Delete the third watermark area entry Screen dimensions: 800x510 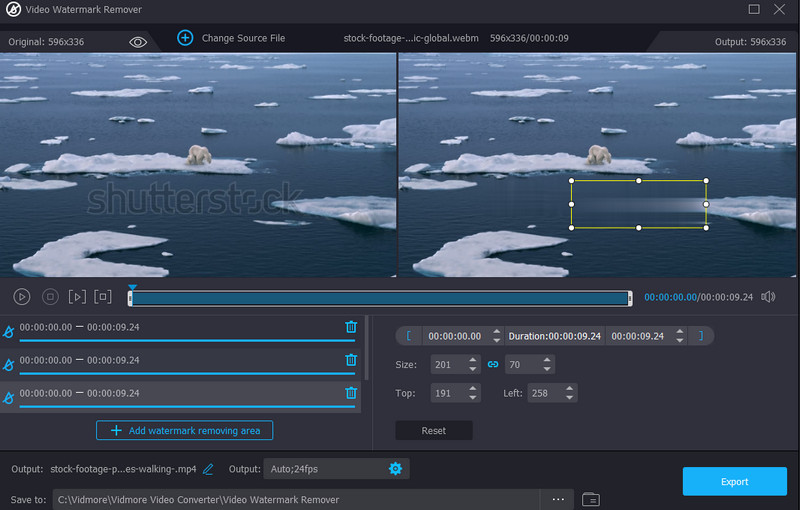point(351,393)
